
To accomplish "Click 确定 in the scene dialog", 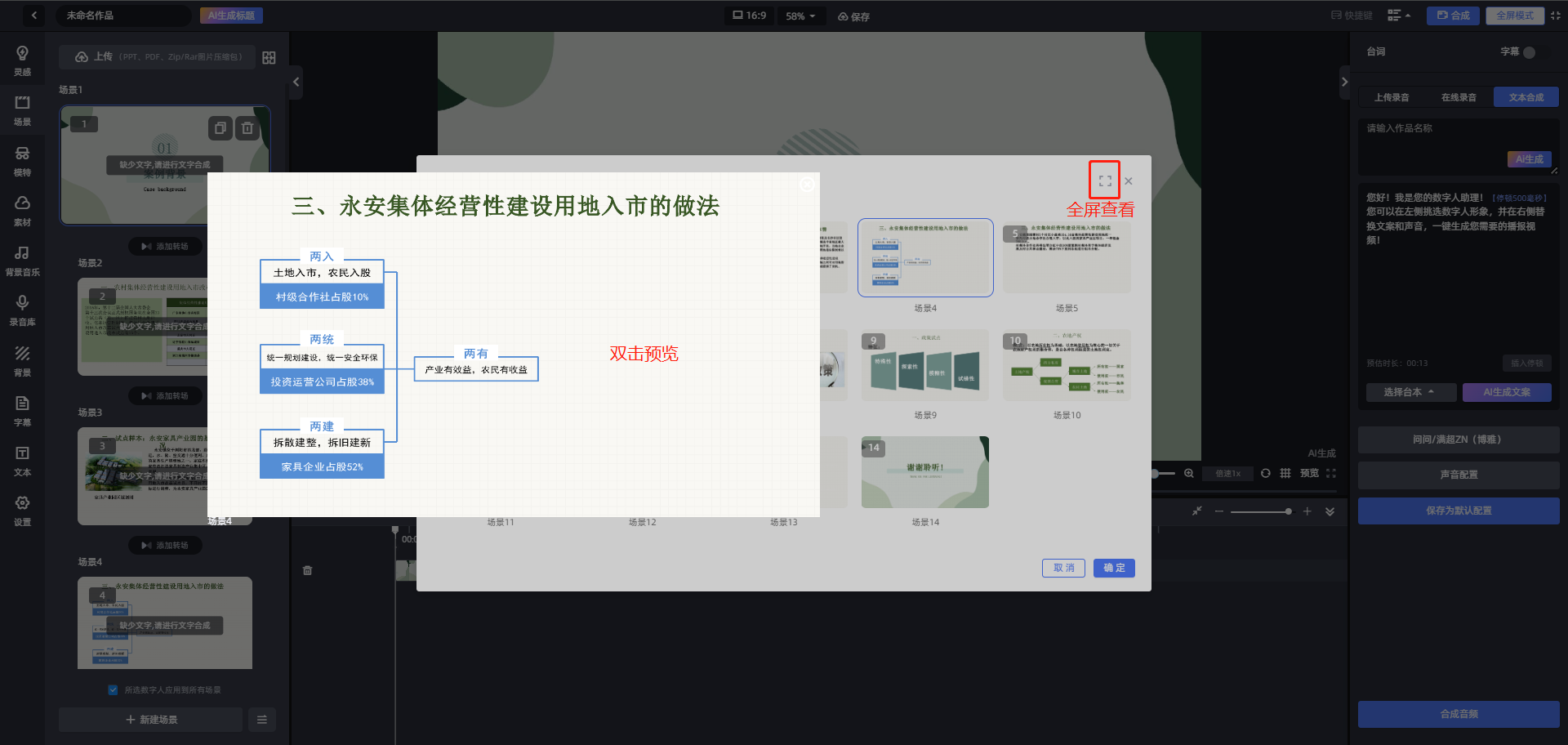I will click(1114, 568).
